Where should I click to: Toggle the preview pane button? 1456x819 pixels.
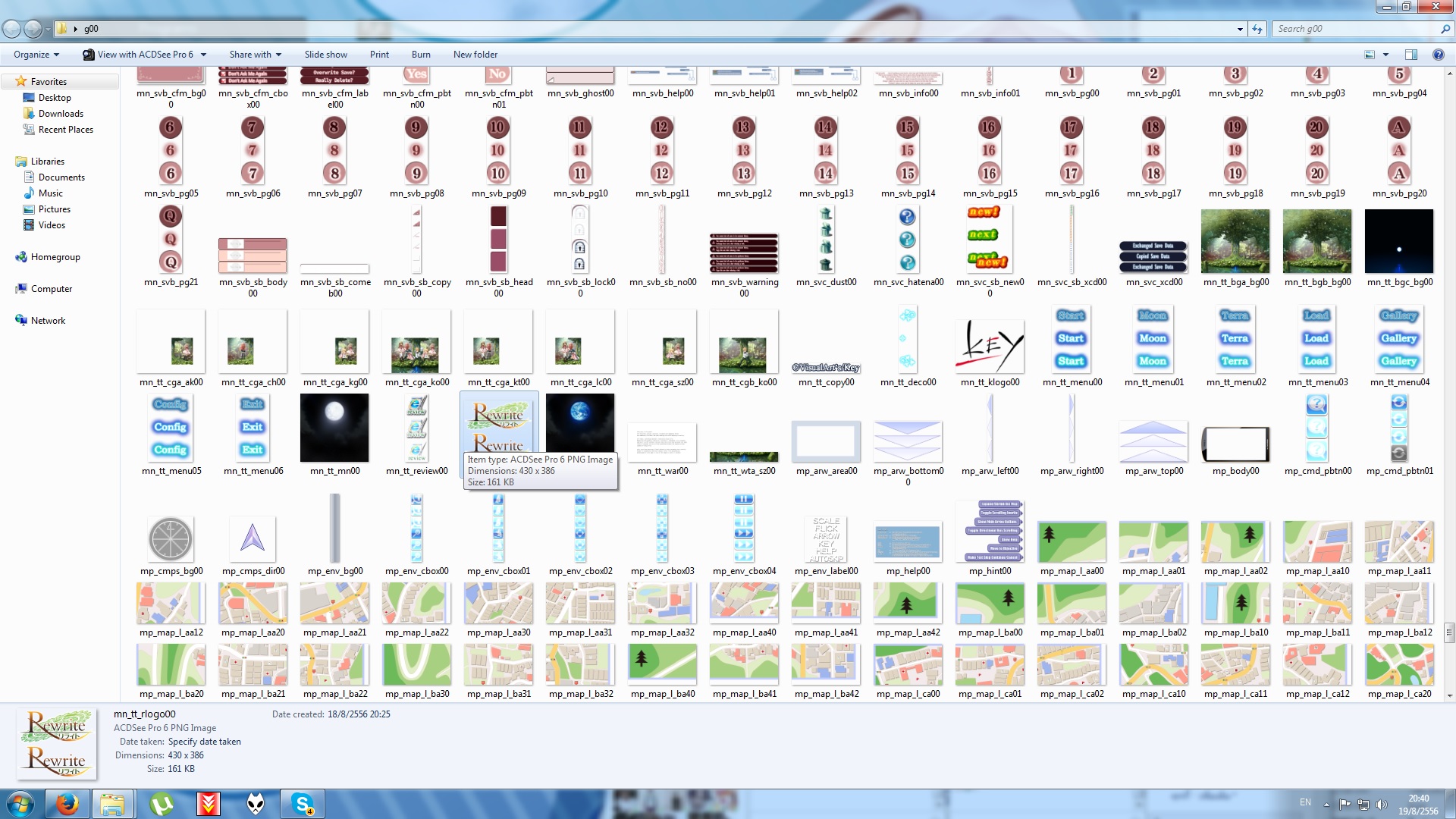1411,55
